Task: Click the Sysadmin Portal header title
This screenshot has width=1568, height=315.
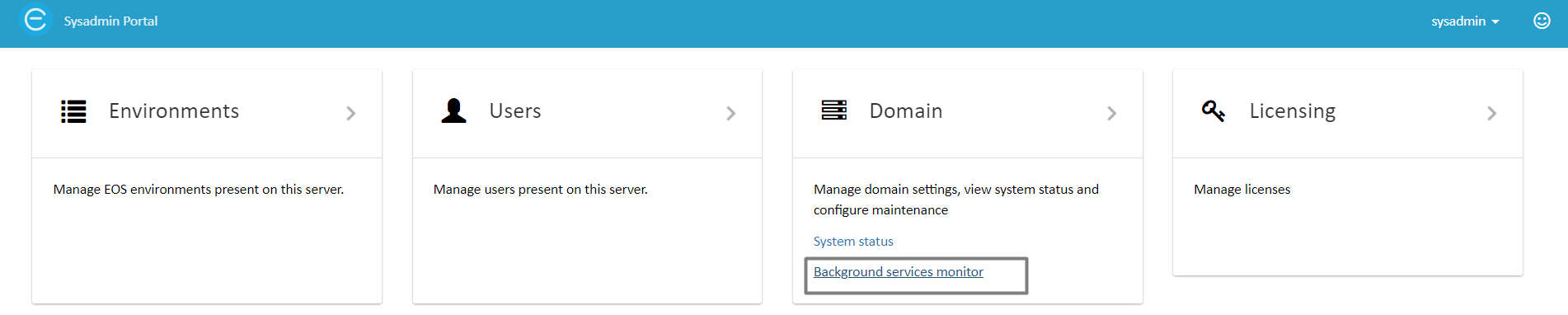Action: pyautogui.click(x=110, y=21)
